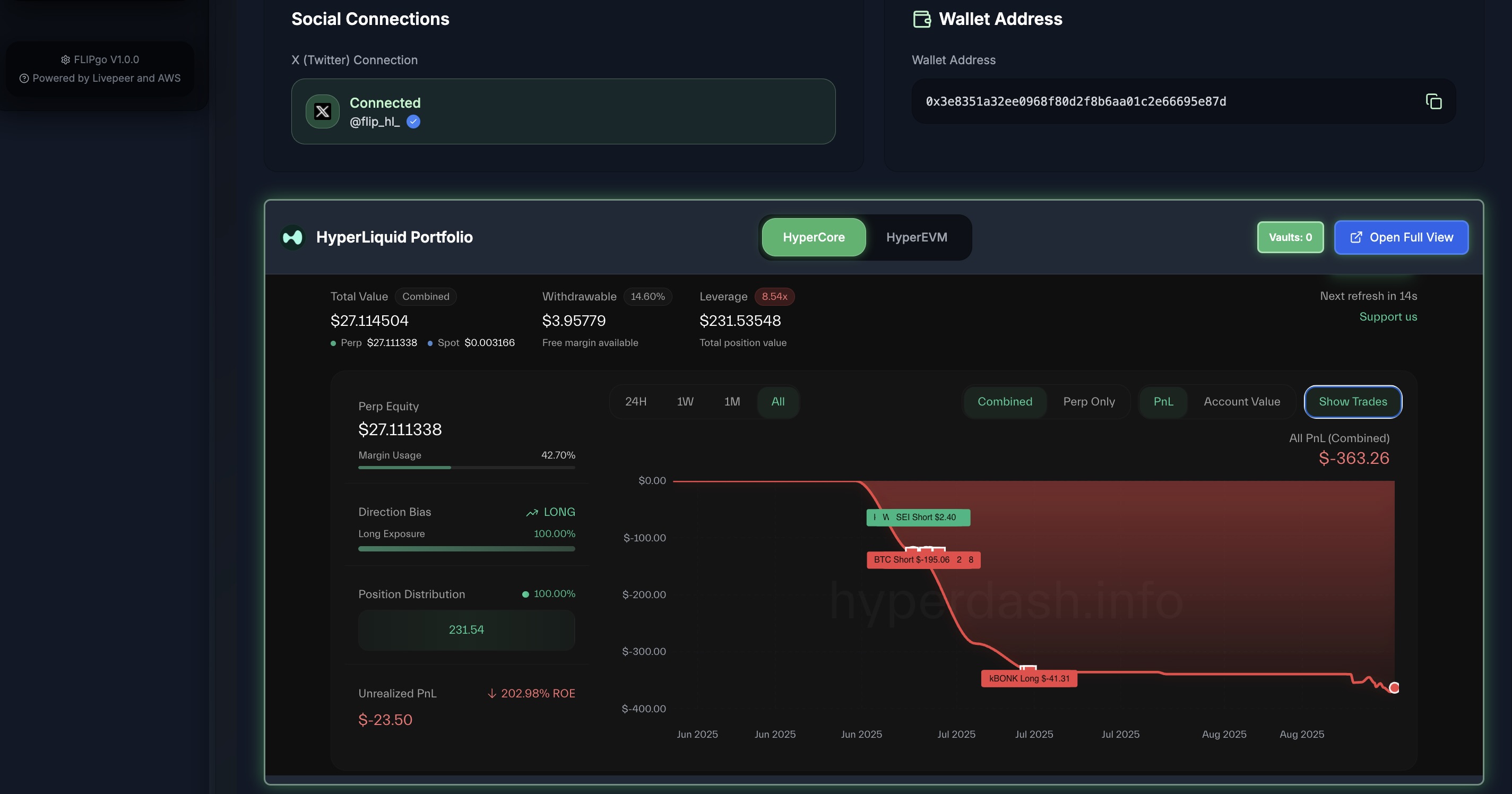
Task: Click the kBONK Long $-41.31 trade marker
Action: (x=1029, y=678)
